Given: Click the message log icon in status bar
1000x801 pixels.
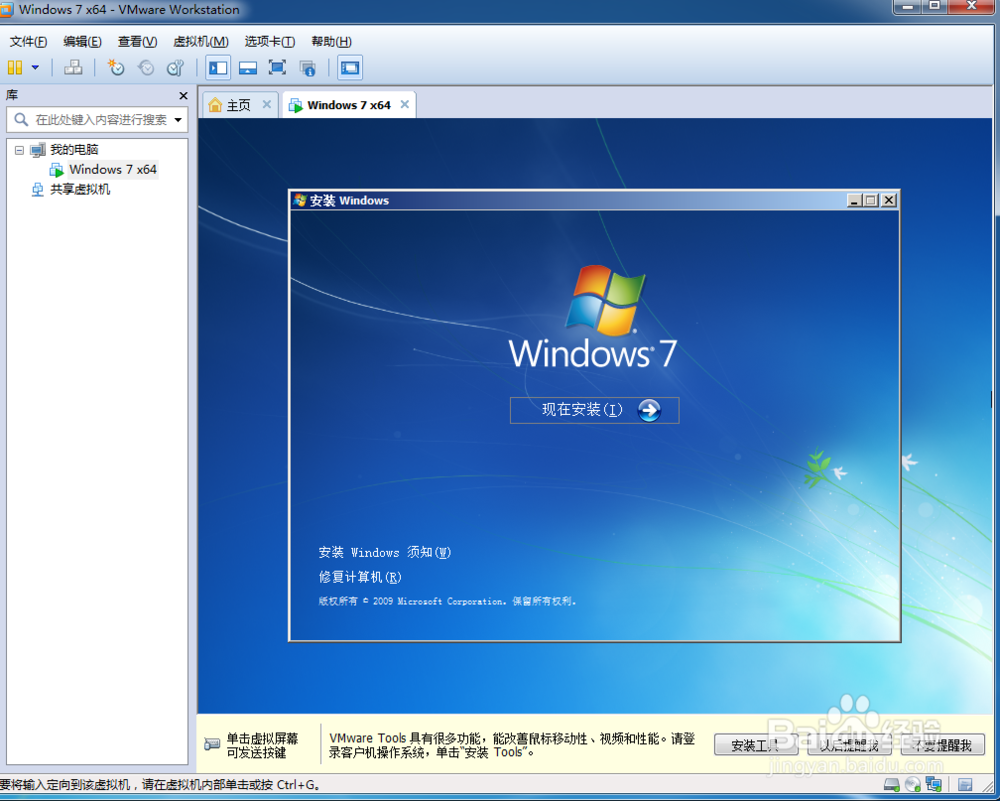Looking at the screenshot, I should pos(966,784).
